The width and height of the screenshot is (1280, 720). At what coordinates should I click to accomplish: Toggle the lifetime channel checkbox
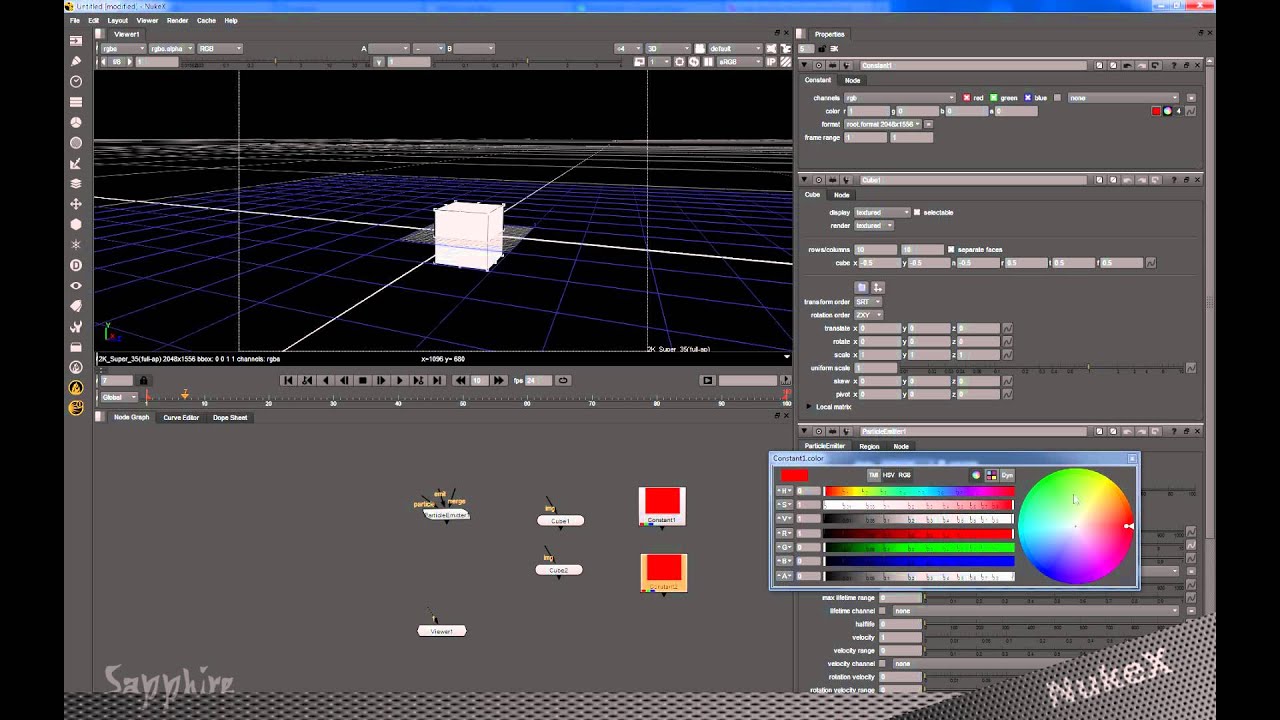click(883, 610)
